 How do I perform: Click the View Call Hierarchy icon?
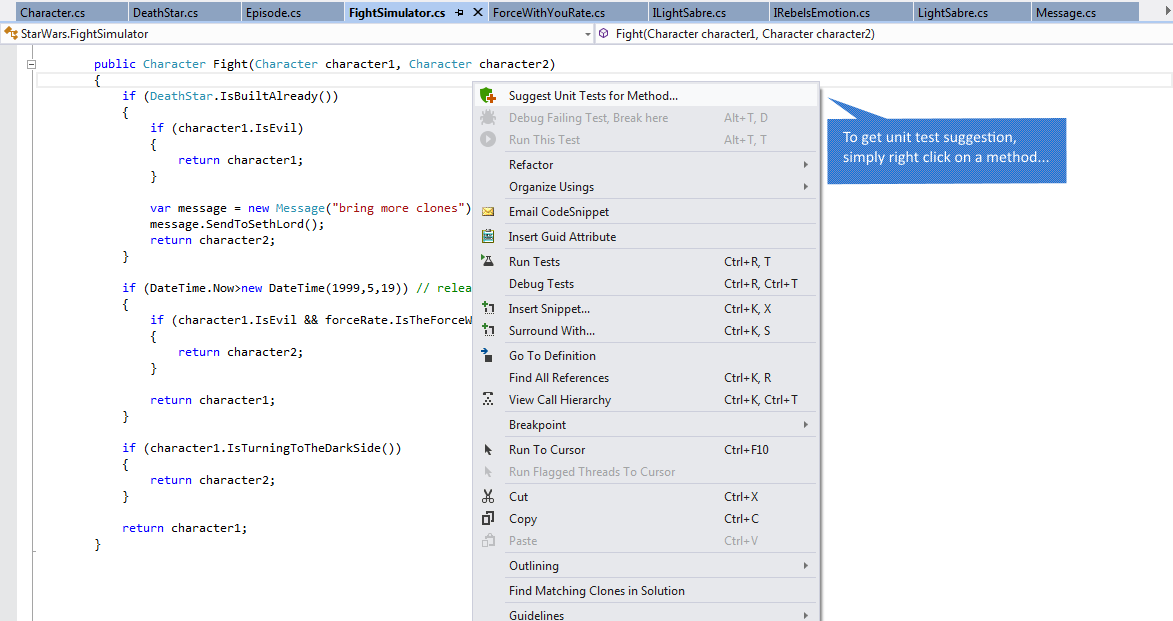488,399
